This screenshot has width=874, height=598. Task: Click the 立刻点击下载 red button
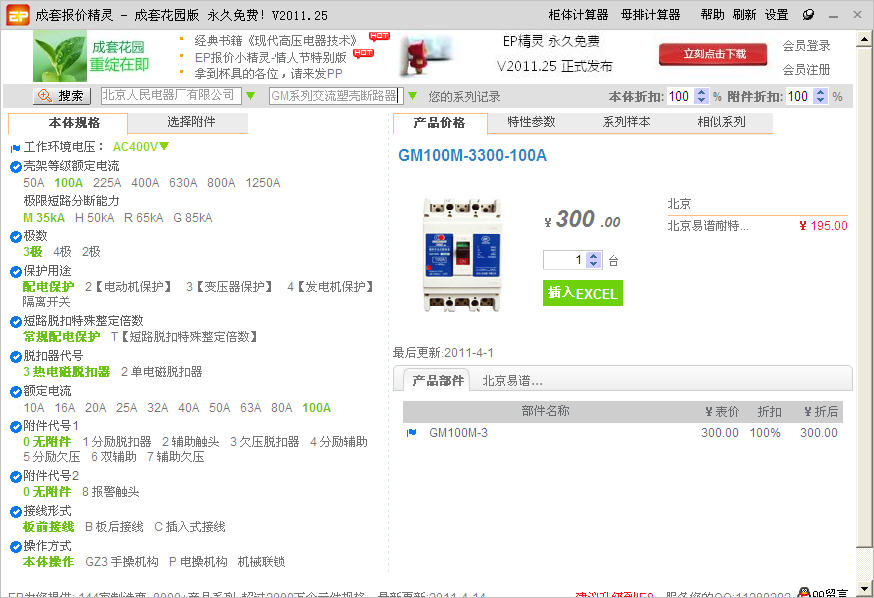[713, 54]
